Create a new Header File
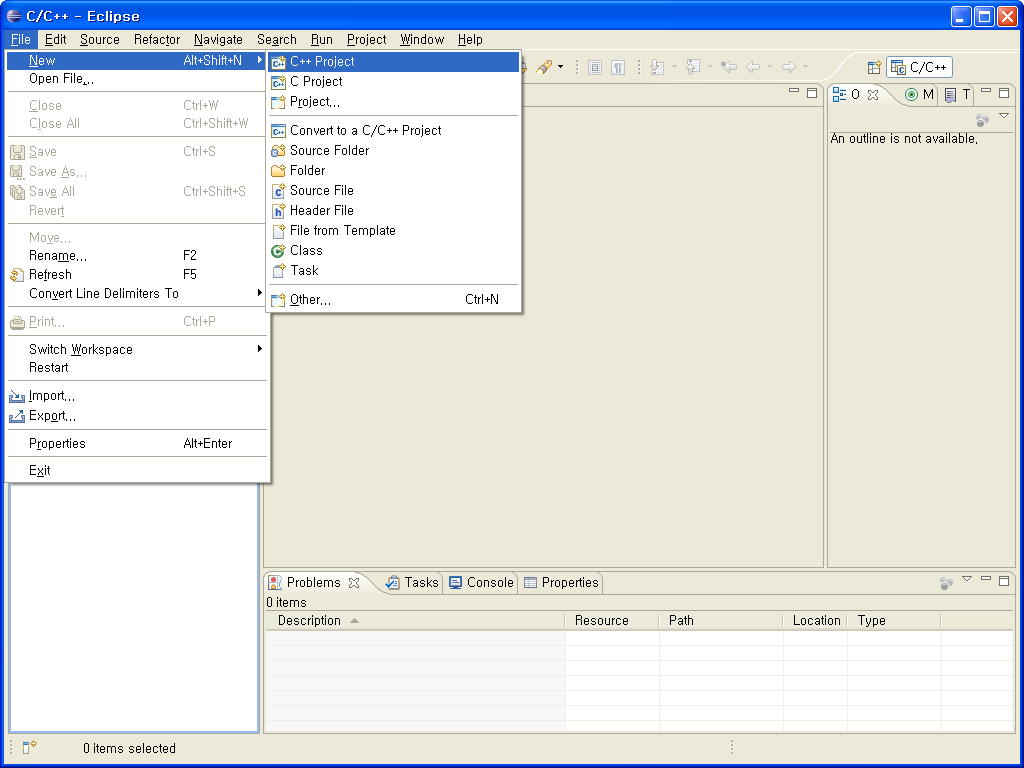Viewport: 1024px width, 768px height. click(x=394, y=211)
